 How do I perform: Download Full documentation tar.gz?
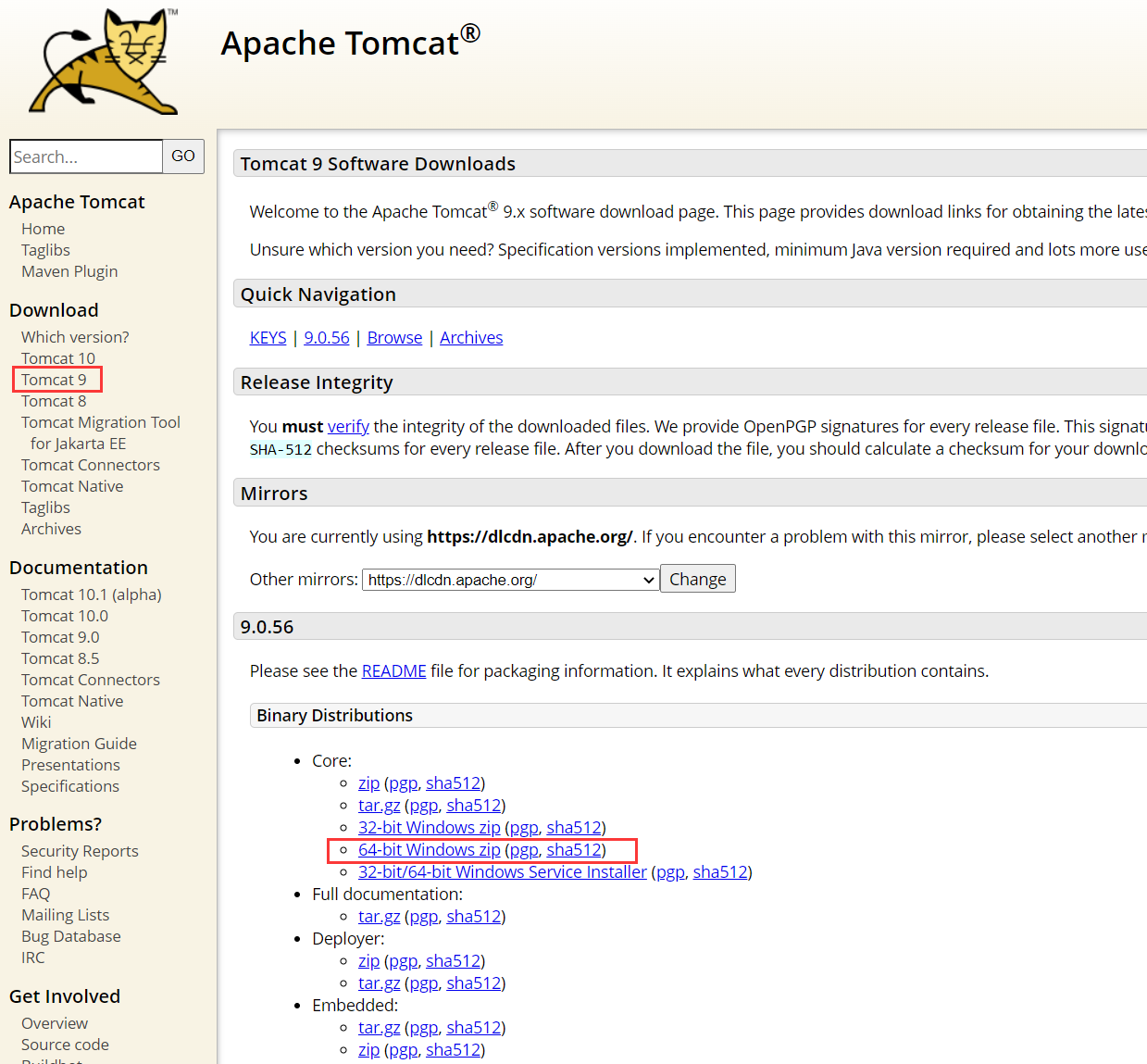[380, 917]
